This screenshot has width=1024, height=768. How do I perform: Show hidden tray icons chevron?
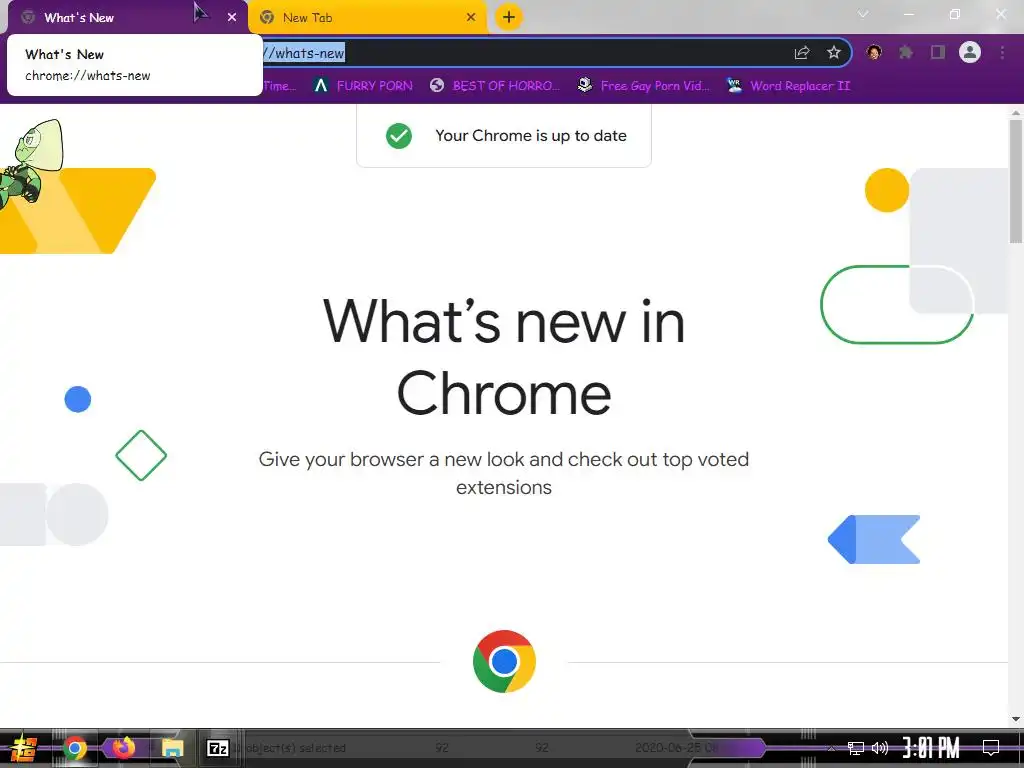[831, 748]
